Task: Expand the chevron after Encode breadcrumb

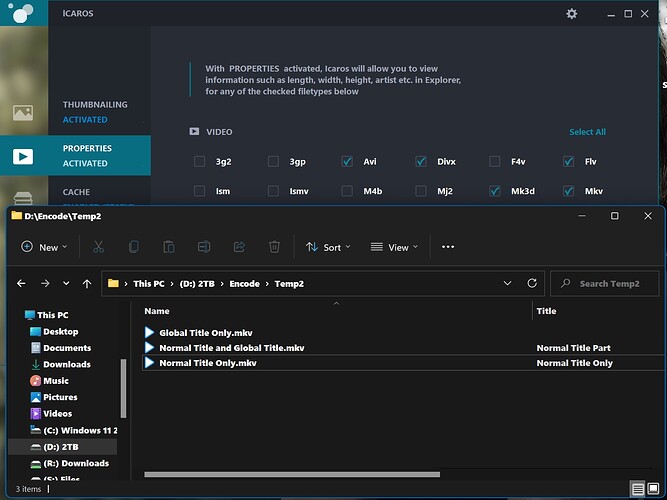Action: (x=267, y=284)
